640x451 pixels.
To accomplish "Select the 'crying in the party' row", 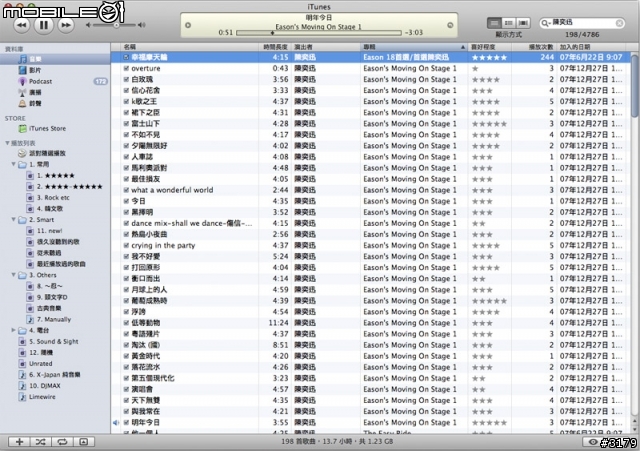I will (x=371, y=245).
